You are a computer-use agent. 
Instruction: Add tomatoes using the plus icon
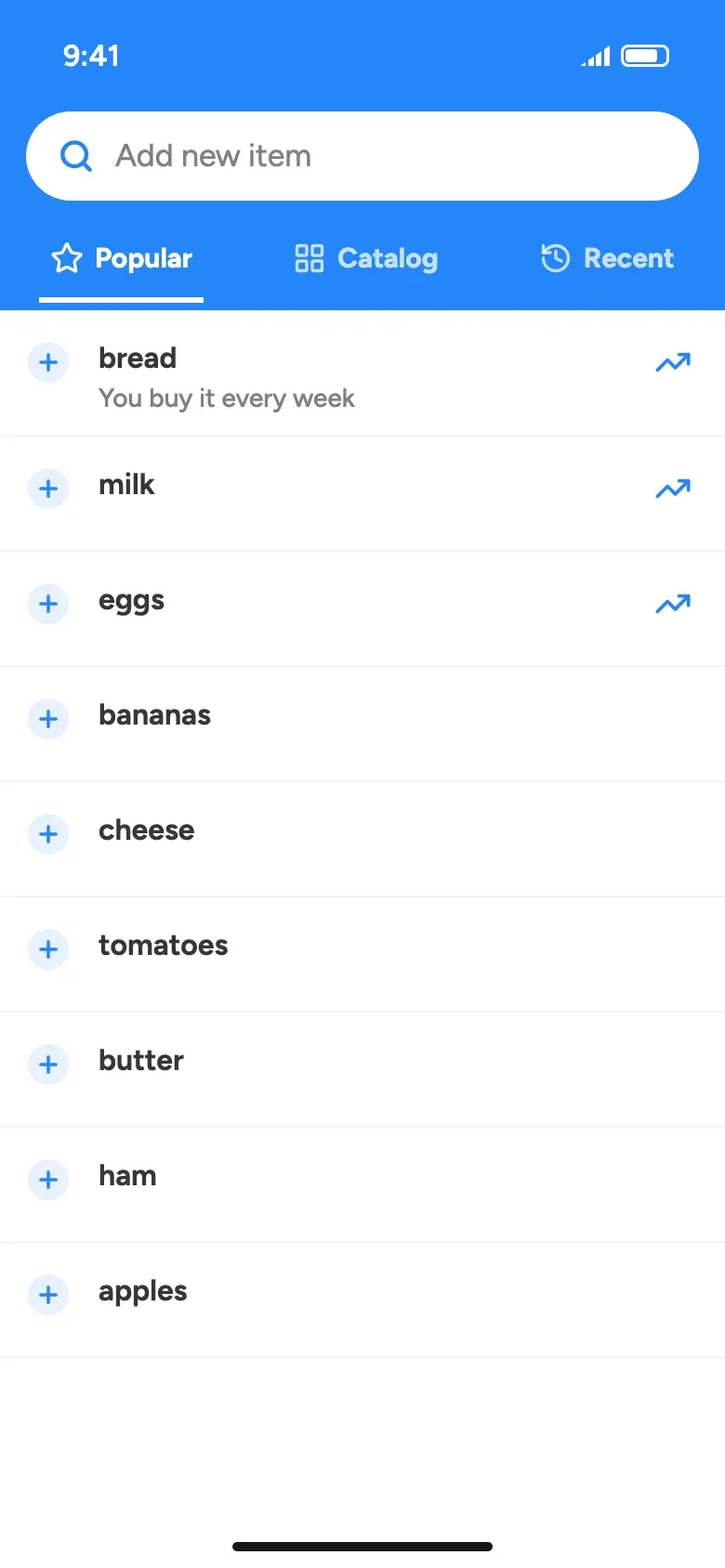pos(48,949)
